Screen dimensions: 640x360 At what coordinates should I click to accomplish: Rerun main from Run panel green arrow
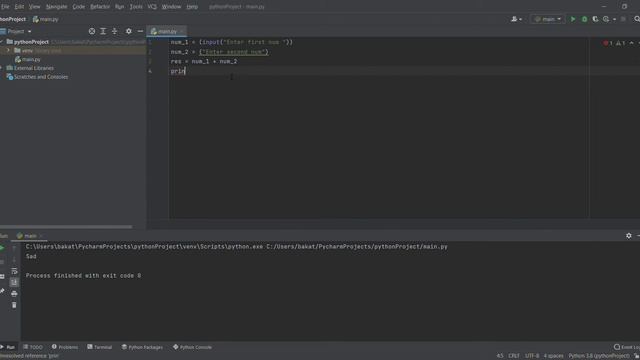click(x=2, y=248)
